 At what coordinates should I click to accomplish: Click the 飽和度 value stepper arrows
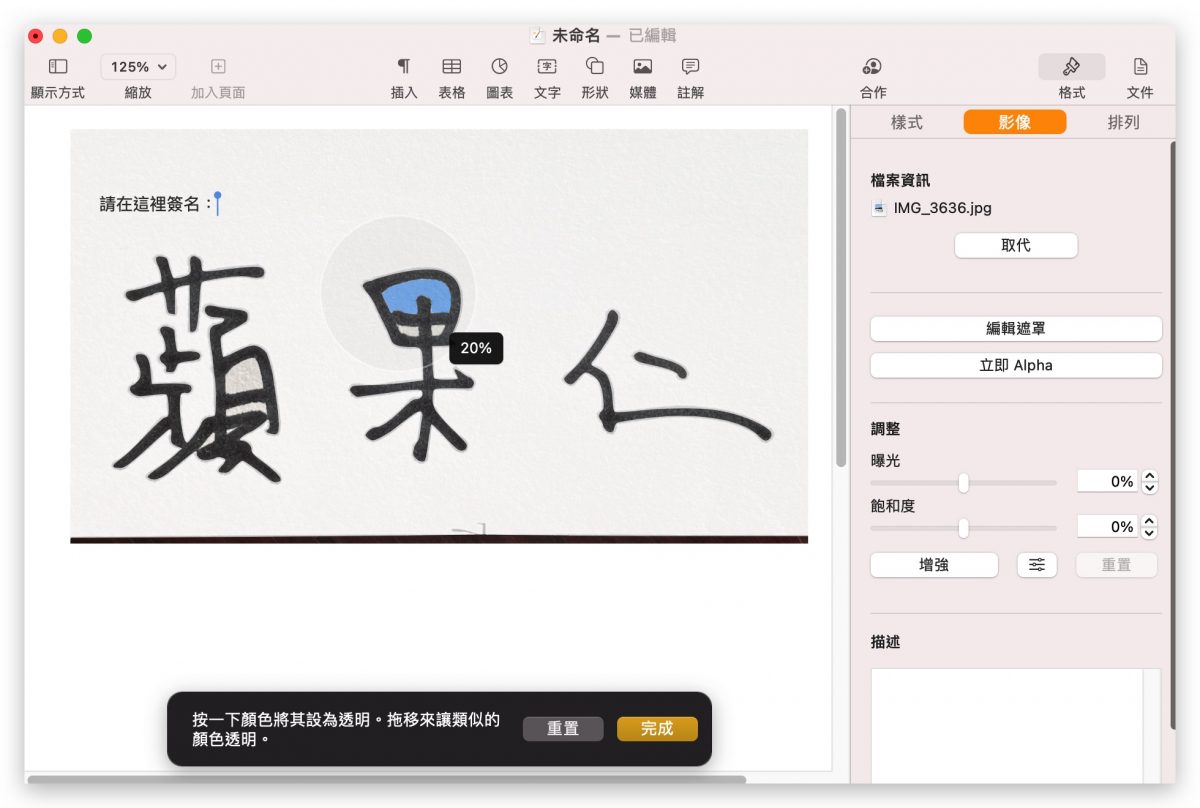pyautogui.click(x=1150, y=527)
